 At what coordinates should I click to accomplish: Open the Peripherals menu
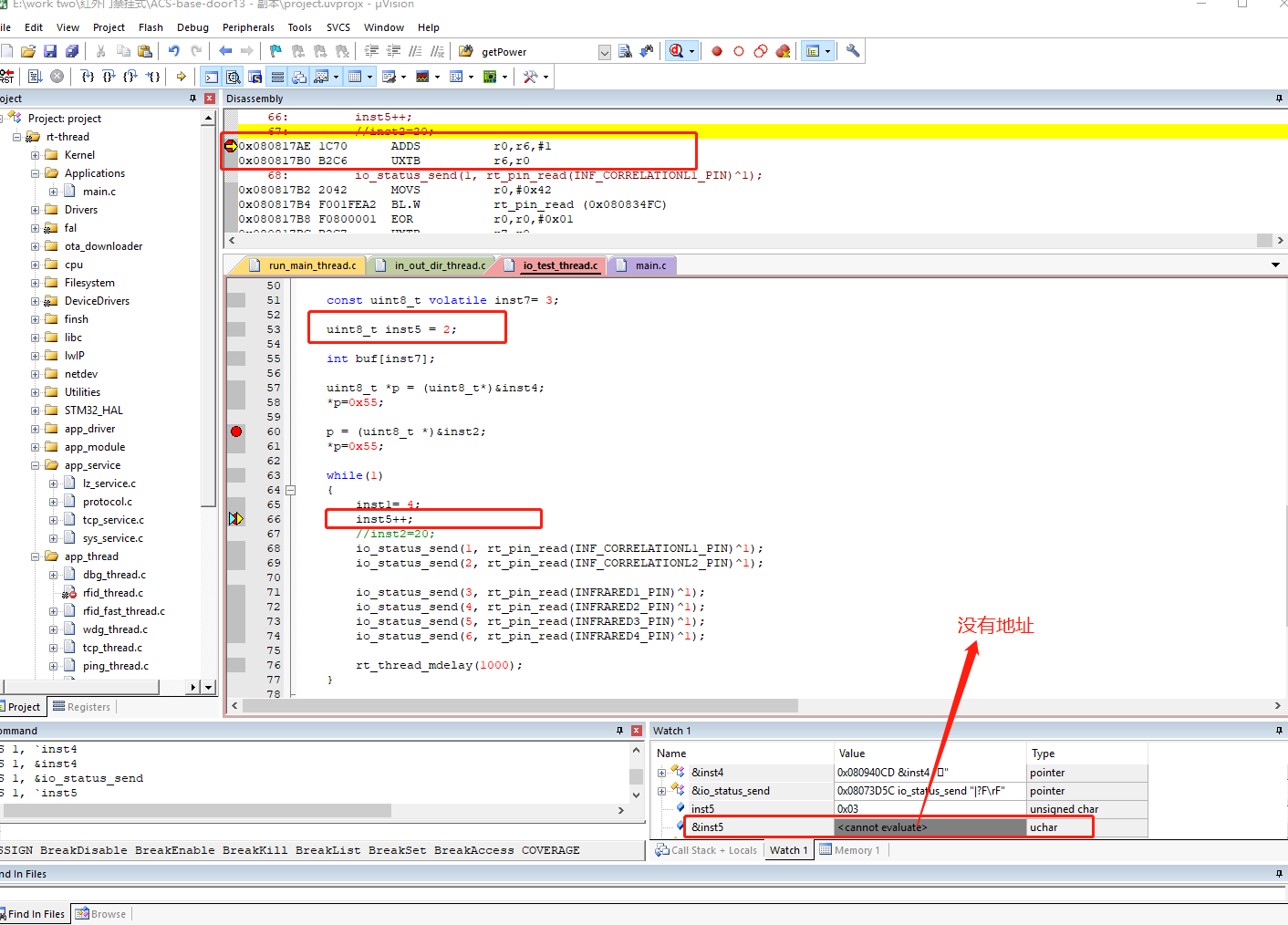(248, 27)
